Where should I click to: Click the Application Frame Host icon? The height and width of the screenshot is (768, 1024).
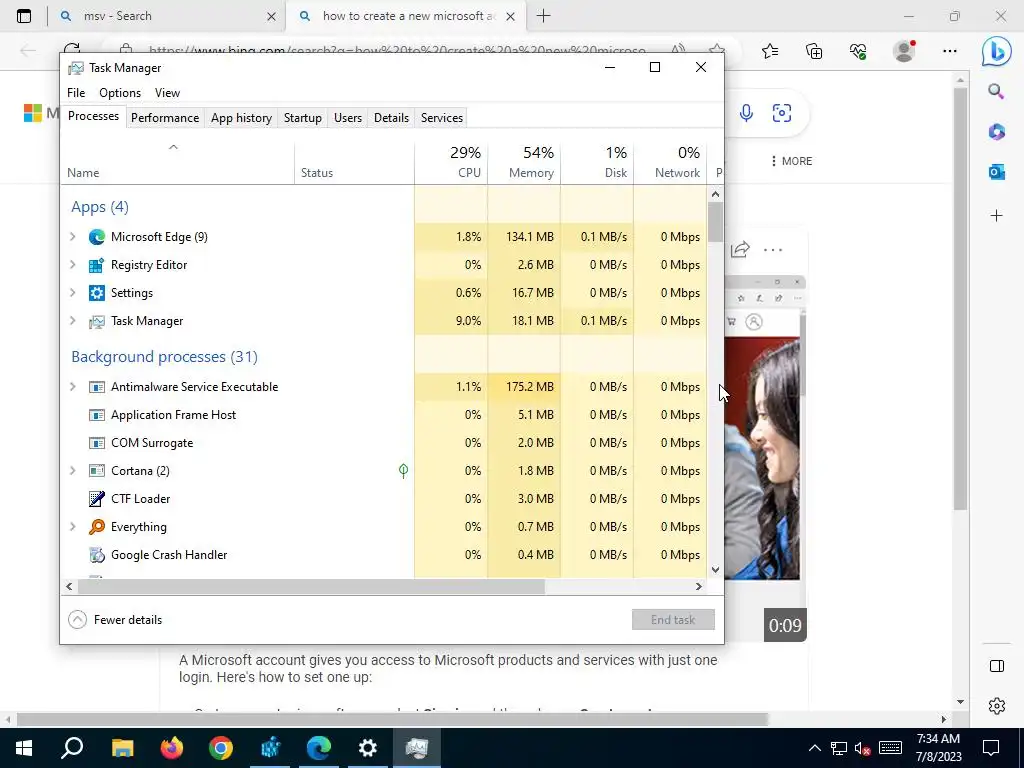tap(97, 415)
